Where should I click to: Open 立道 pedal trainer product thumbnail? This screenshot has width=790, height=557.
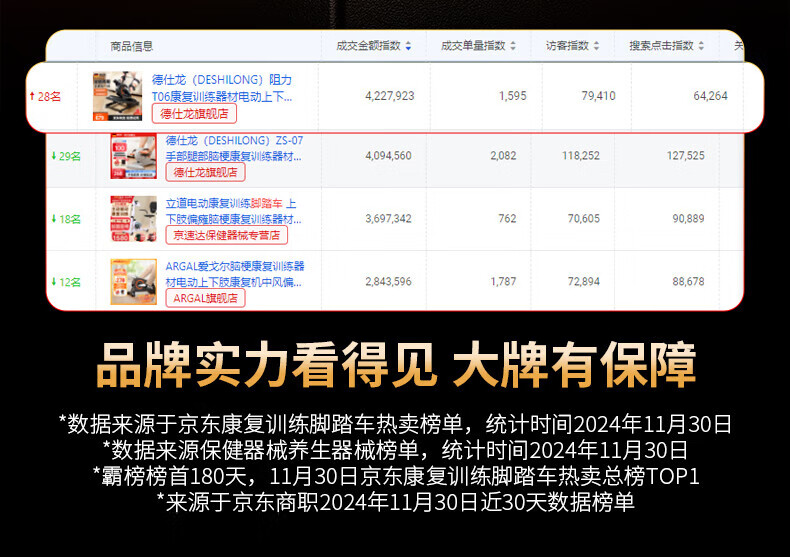(132, 219)
